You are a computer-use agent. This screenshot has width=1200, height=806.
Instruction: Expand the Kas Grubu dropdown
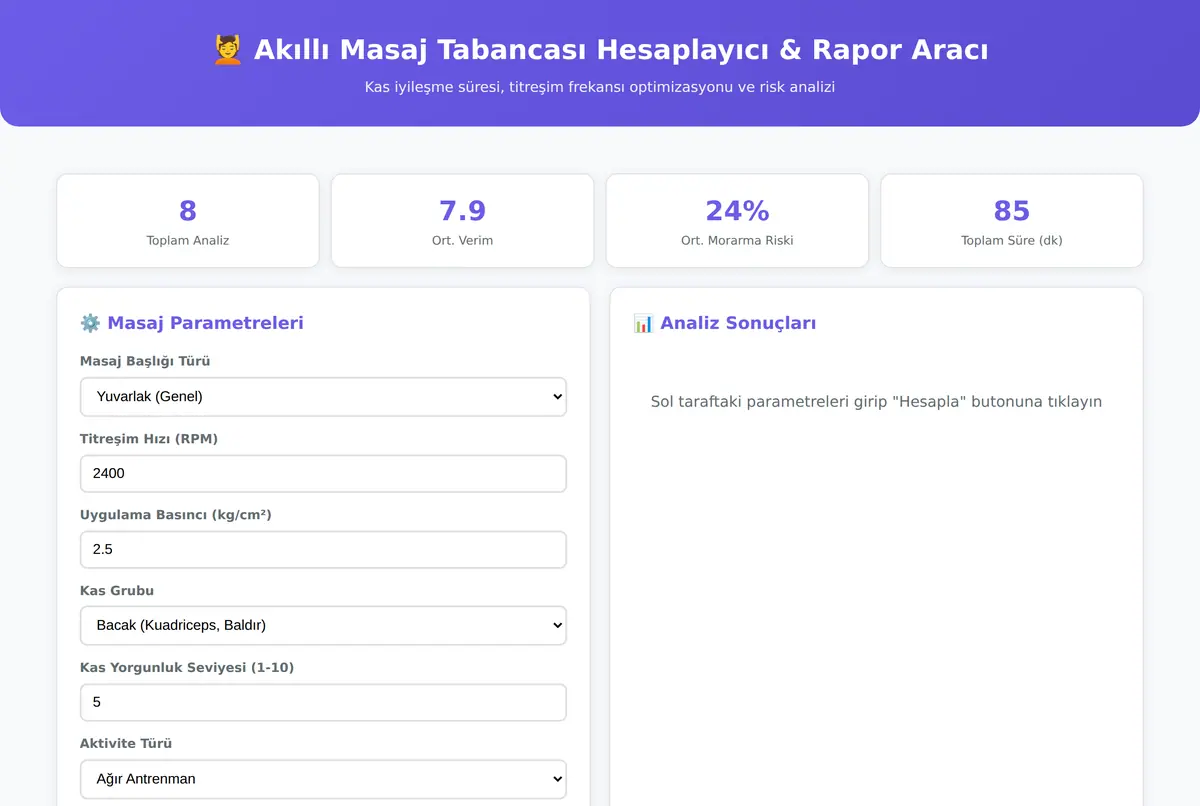[323, 625]
